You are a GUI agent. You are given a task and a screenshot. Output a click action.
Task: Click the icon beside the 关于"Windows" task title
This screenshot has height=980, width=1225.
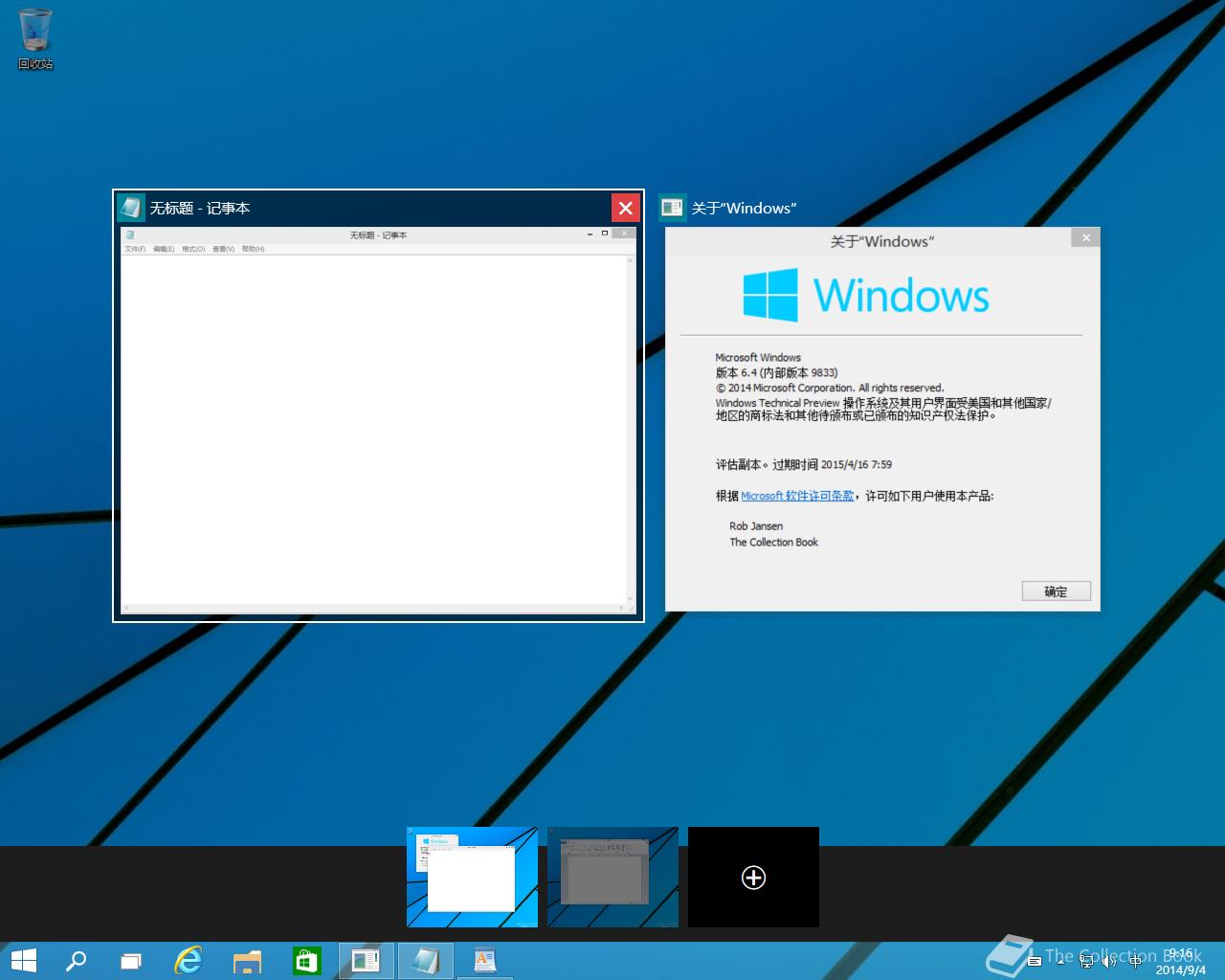(x=672, y=208)
